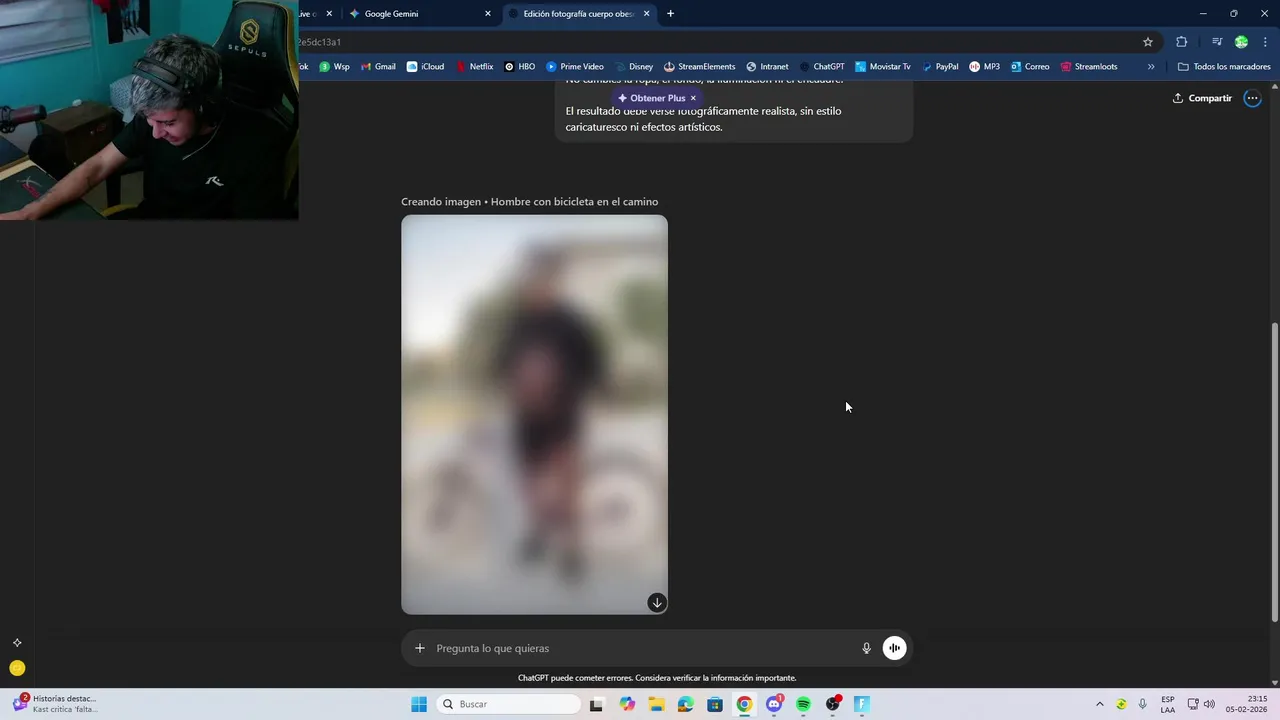This screenshot has height=720, width=1280.
Task: Open the yellow profile avatar in sidebar
Action: pos(17,668)
